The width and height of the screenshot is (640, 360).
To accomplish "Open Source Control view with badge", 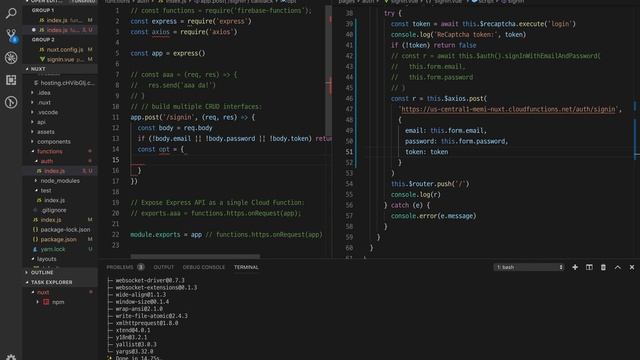I will 11,36.
